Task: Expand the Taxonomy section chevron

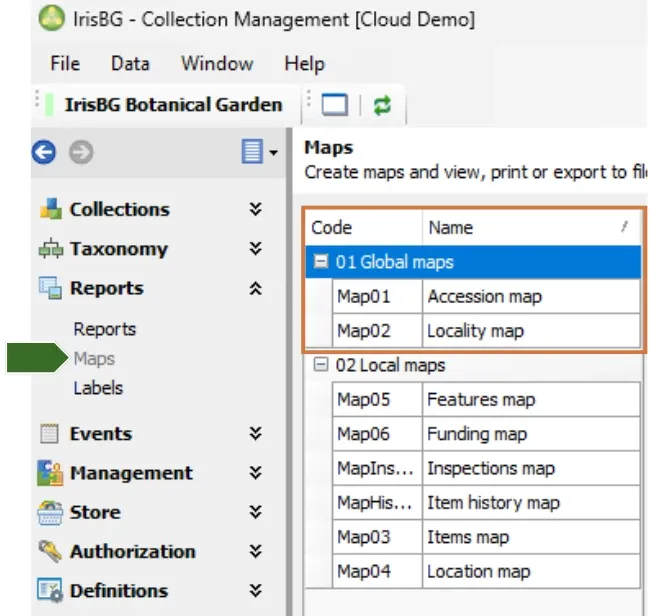Action: tap(256, 249)
